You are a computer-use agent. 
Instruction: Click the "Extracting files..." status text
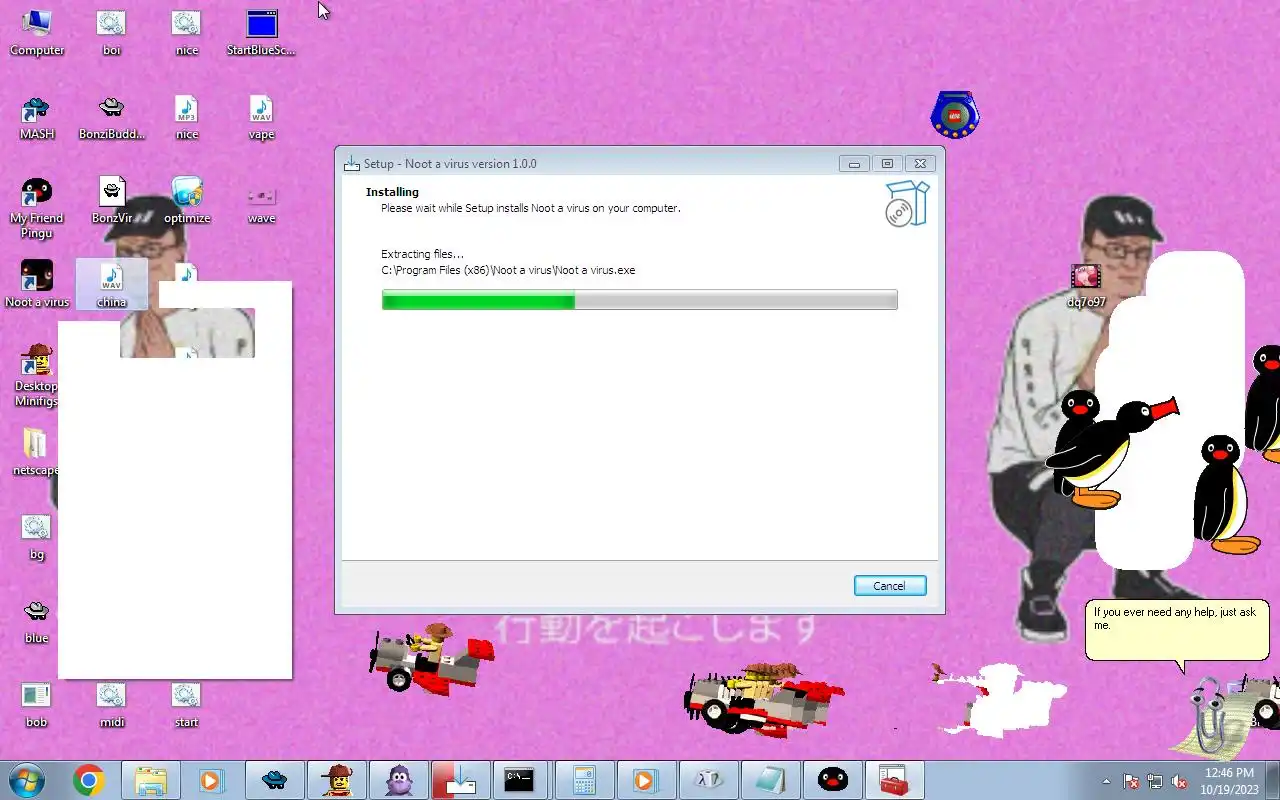(x=422, y=254)
